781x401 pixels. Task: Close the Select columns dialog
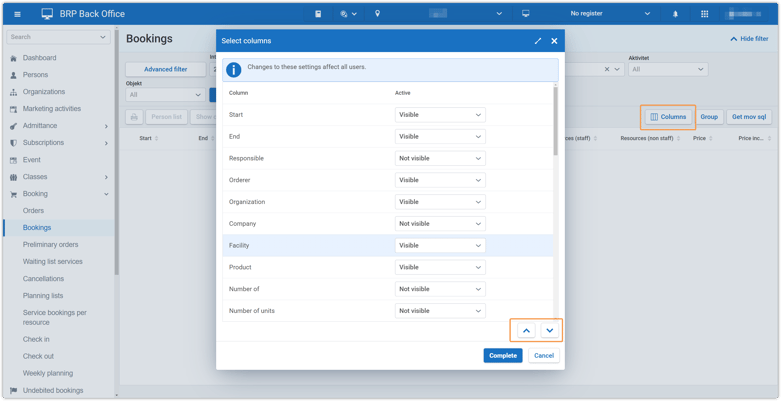pos(554,41)
